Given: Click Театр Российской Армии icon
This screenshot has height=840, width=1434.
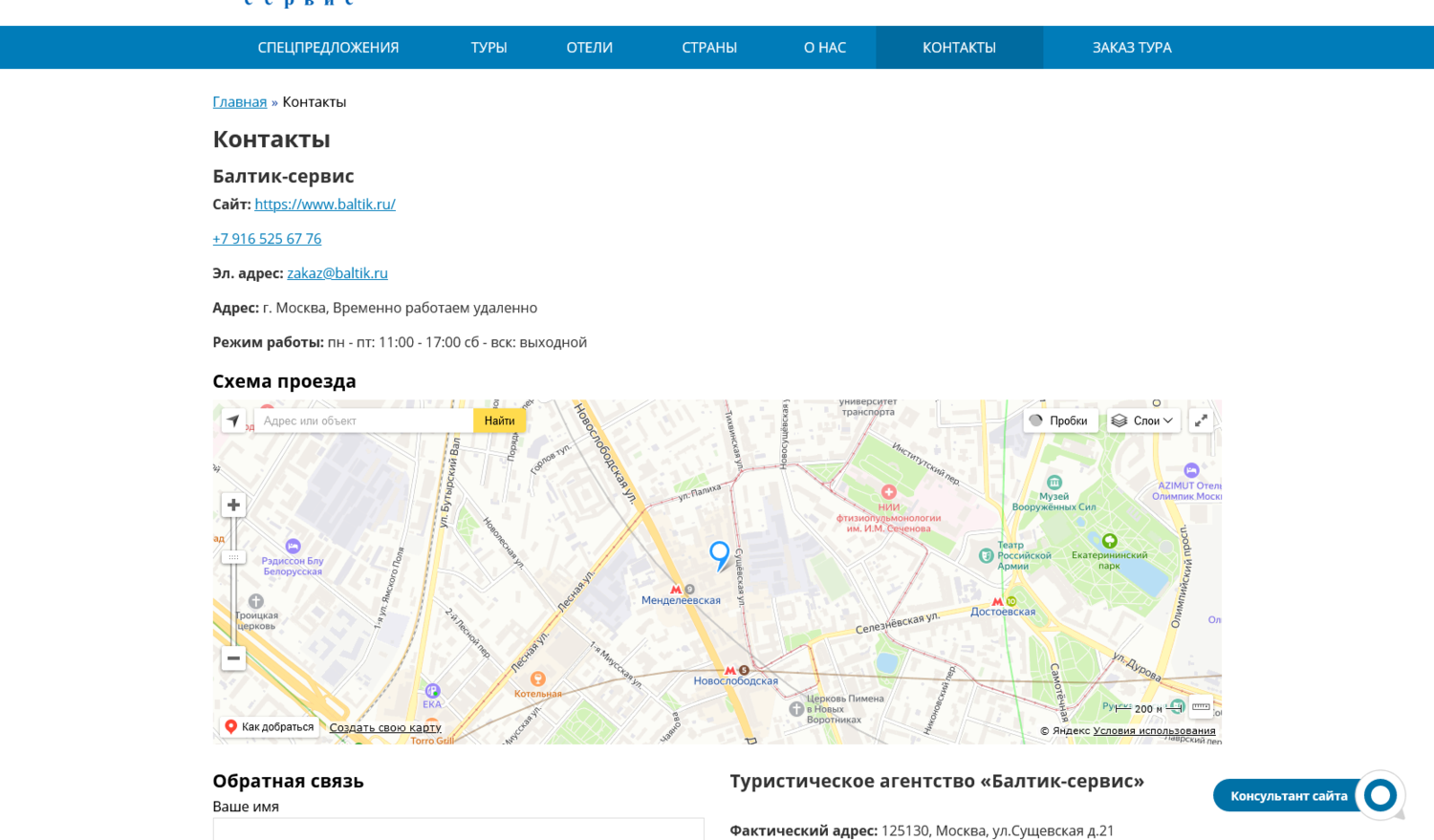Looking at the screenshot, I should click(987, 555).
